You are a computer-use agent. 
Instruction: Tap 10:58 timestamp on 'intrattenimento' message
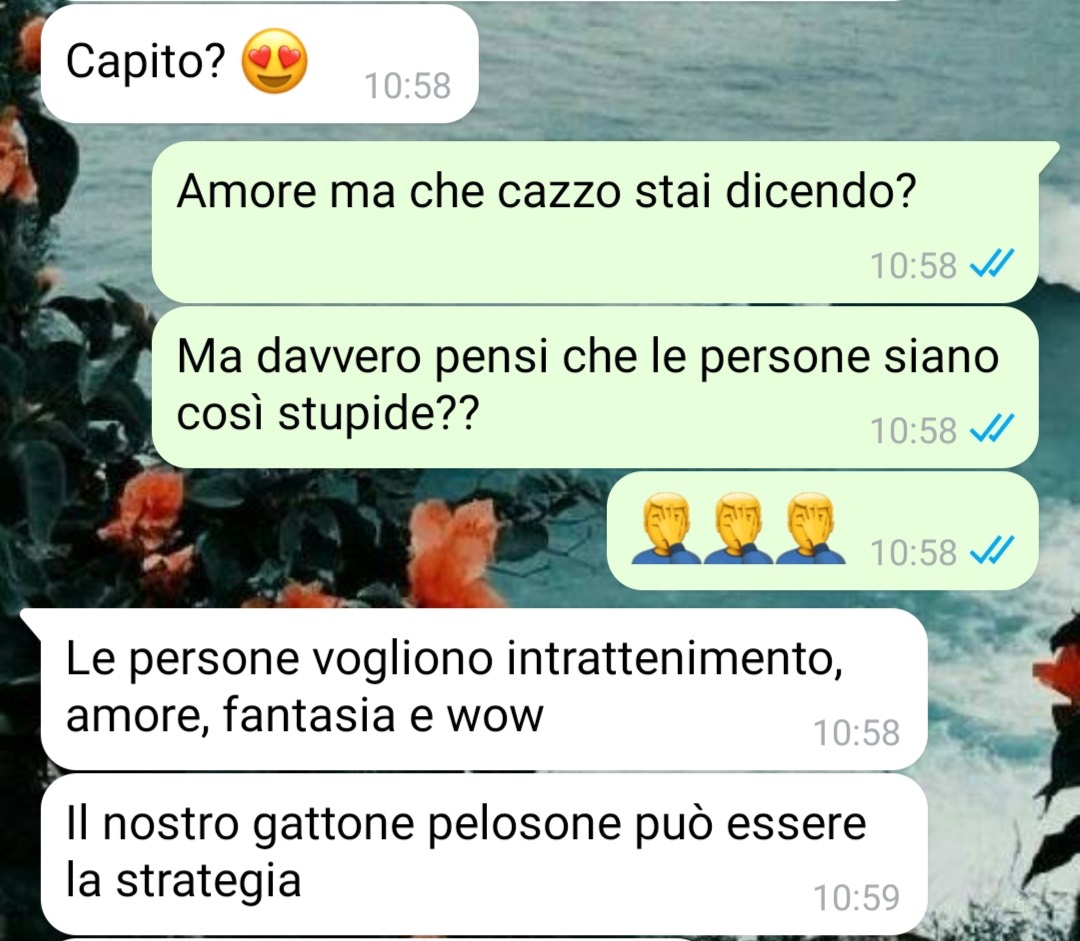(856, 732)
